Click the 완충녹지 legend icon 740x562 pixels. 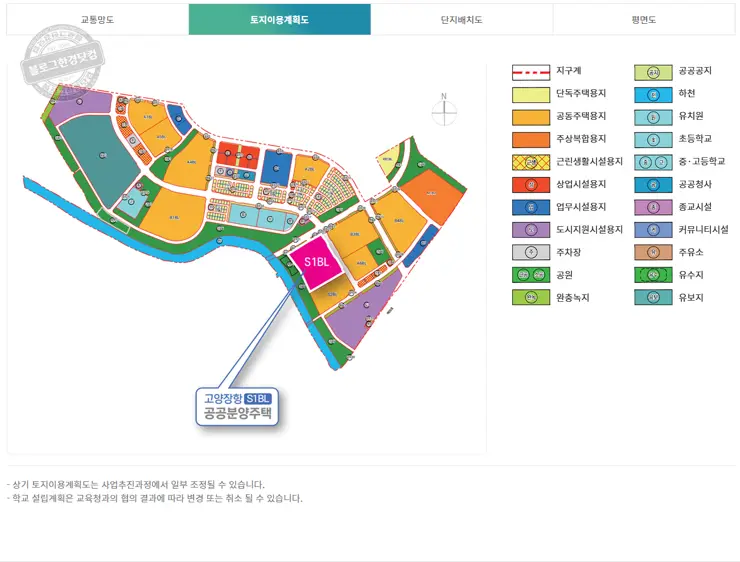(531, 297)
